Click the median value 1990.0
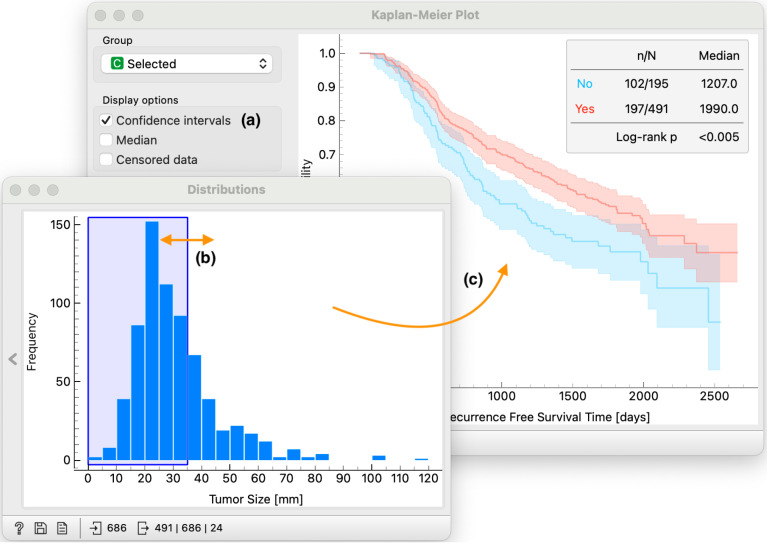Screen dimensions: 768x544 (719, 109)
